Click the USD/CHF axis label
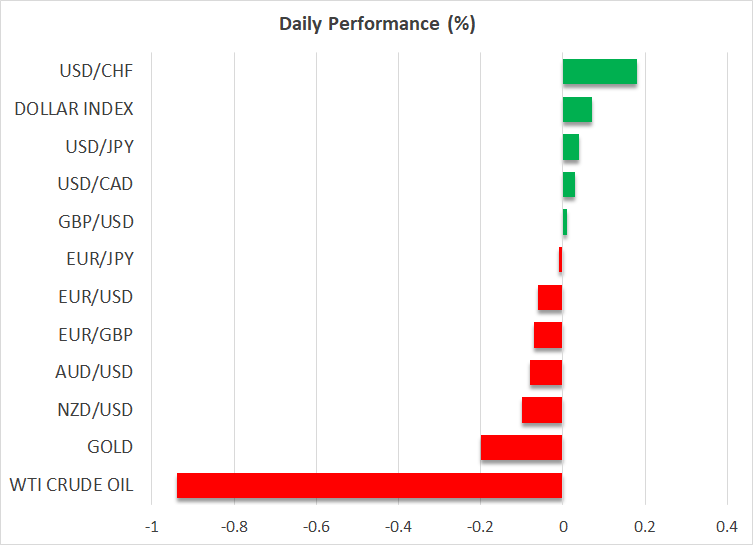This screenshot has height=545, width=753. (x=96, y=71)
